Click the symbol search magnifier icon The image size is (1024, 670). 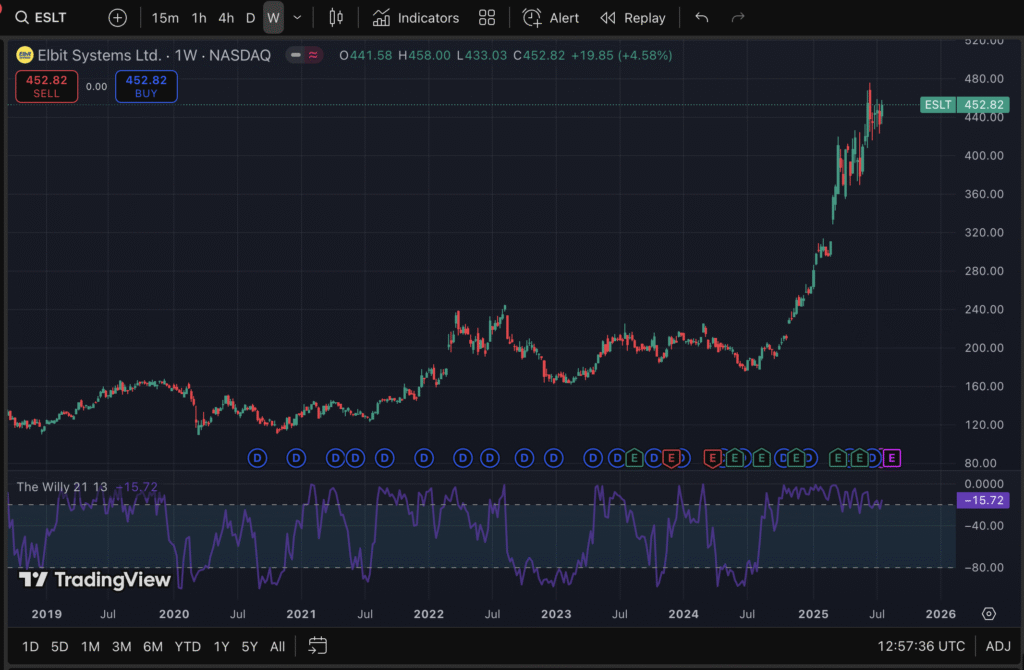[x=20, y=18]
